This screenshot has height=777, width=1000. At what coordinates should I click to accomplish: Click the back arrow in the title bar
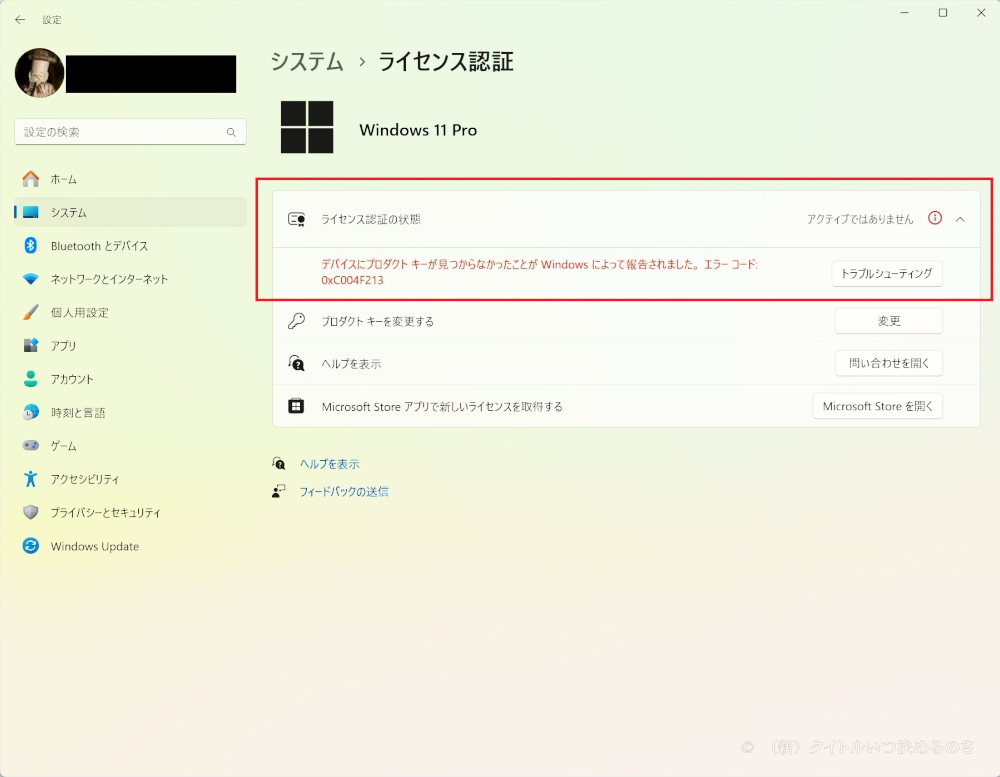click(x=20, y=20)
